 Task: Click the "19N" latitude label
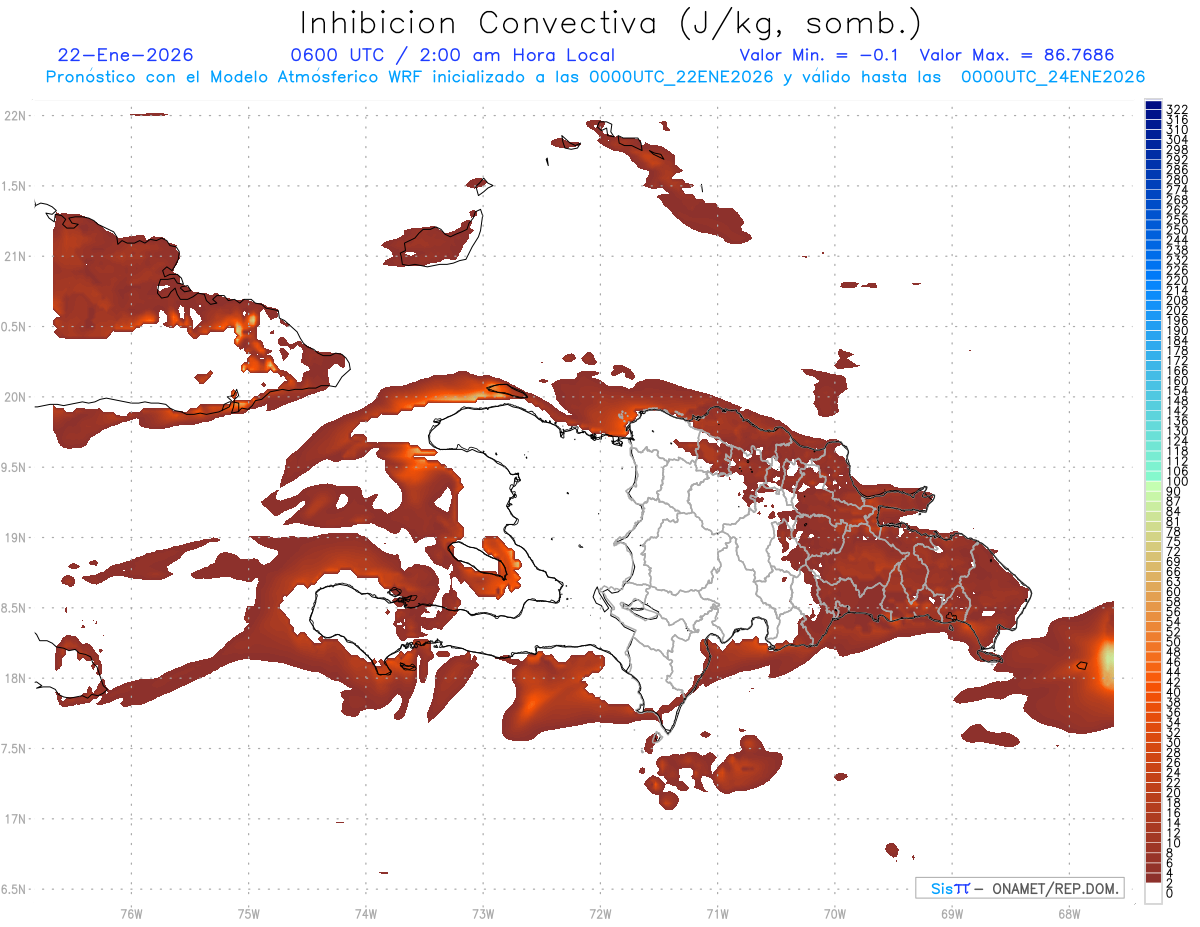[x=14, y=538]
